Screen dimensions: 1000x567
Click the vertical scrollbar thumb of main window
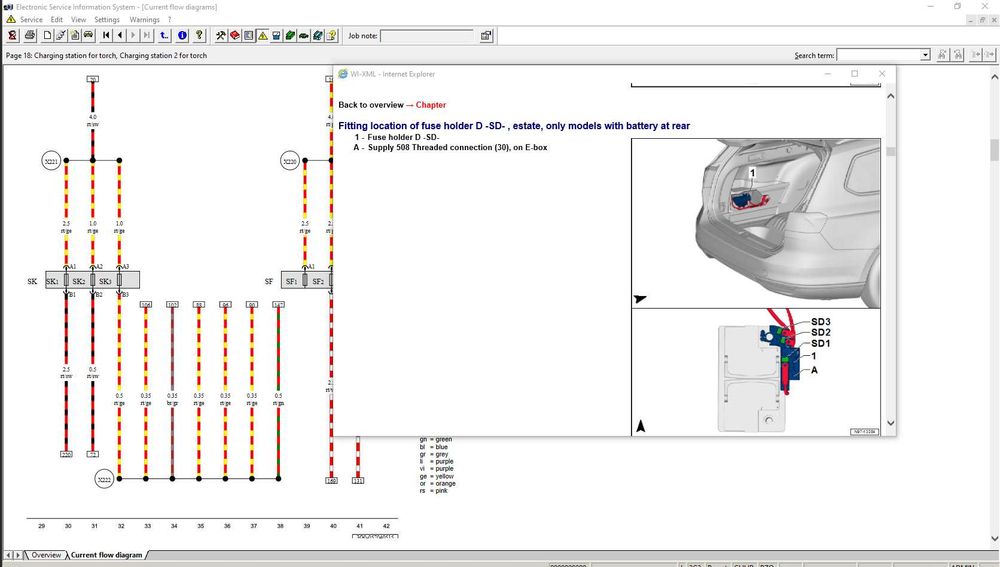pyautogui.click(x=994, y=150)
